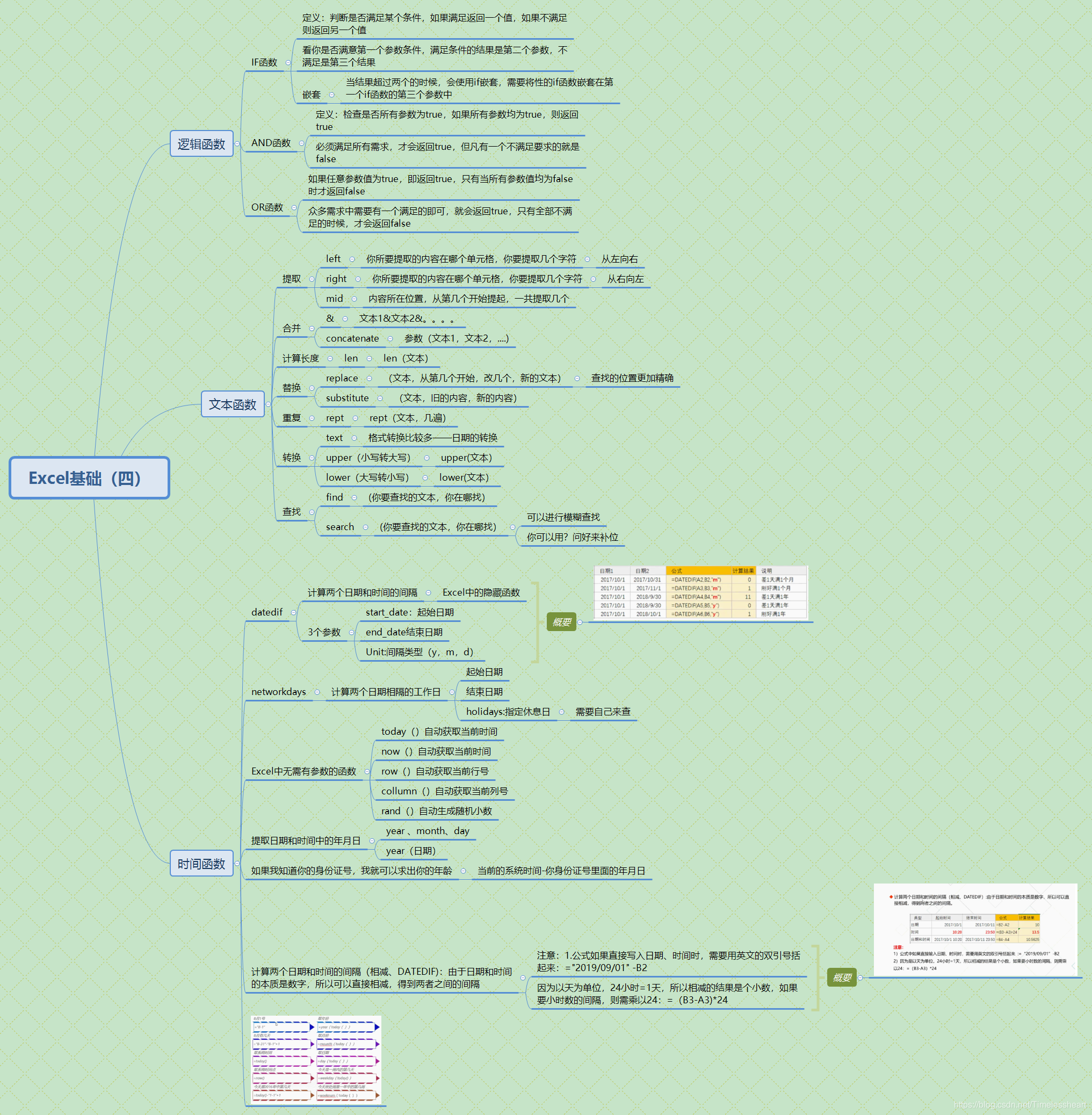This screenshot has width=1092, height=1115.
Task: Select the Excel基础（四）central topic
Action: tap(90, 478)
